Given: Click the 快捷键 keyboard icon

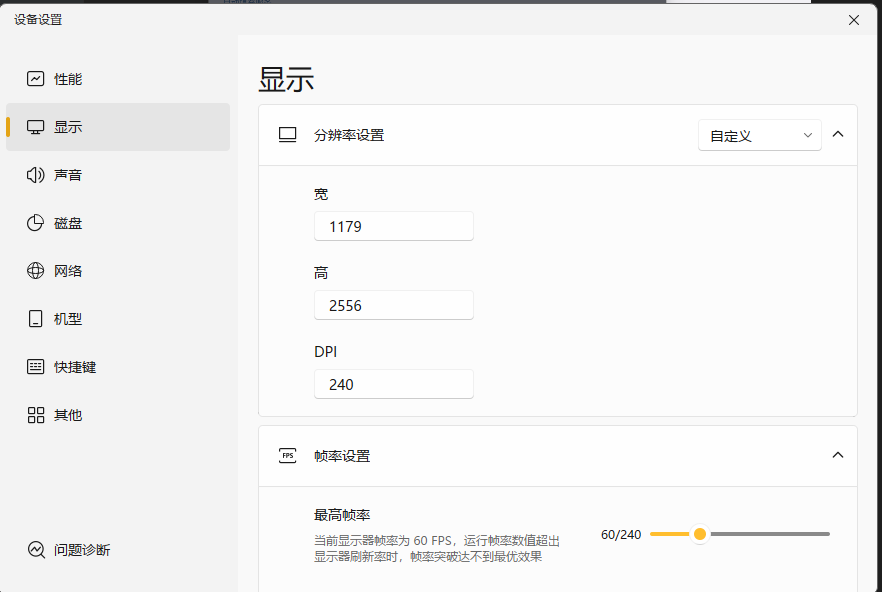Looking at the screenshot, I should [x=36, y=367].
